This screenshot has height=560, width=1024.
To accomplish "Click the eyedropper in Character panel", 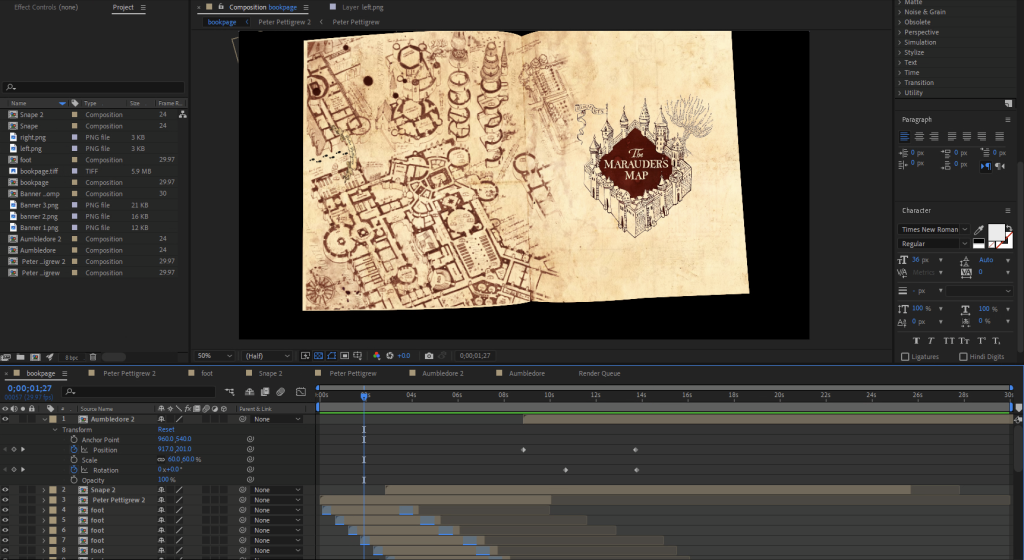I will tap(978, 229).
